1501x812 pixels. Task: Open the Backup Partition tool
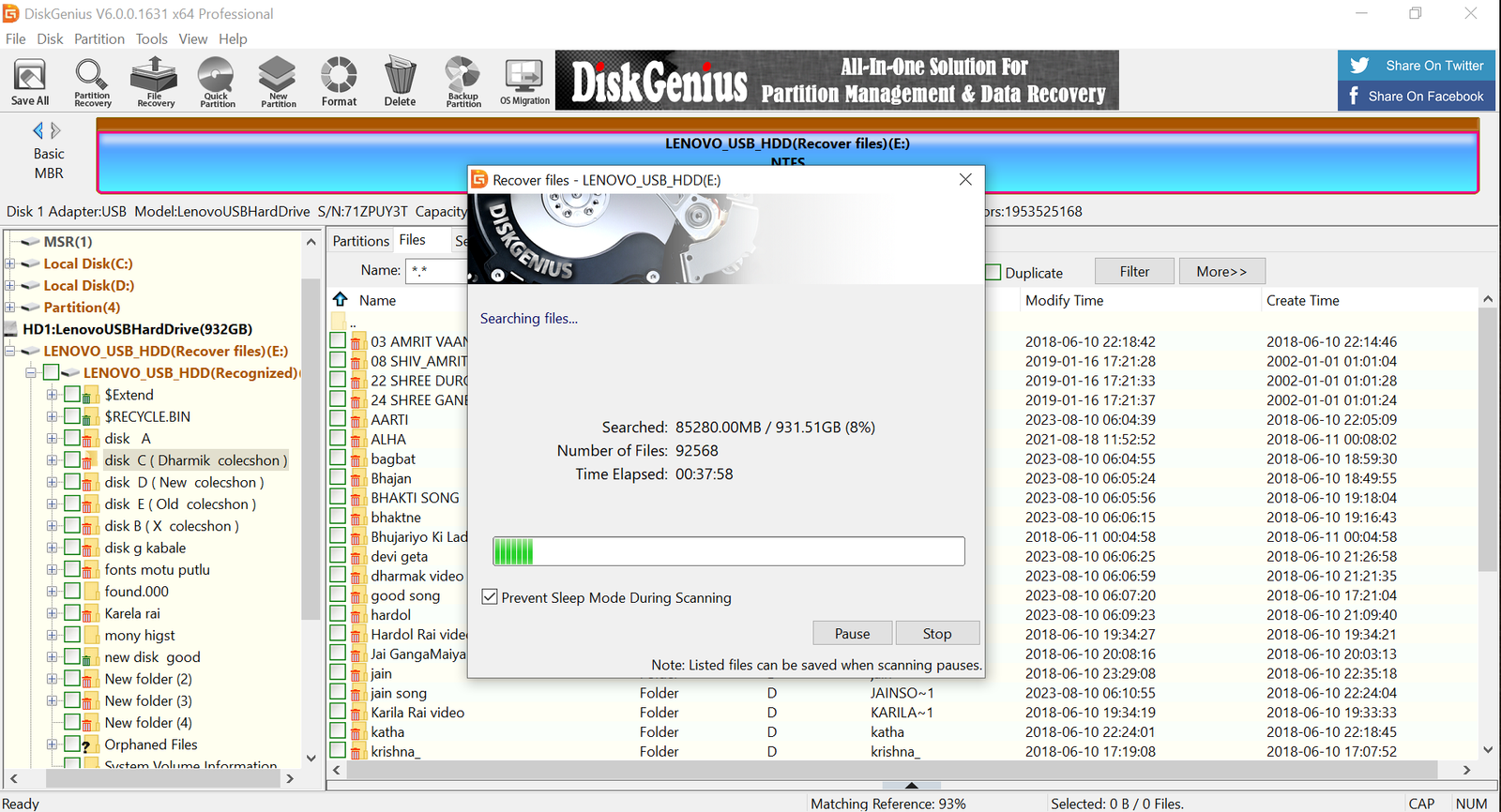pos(462,82)
